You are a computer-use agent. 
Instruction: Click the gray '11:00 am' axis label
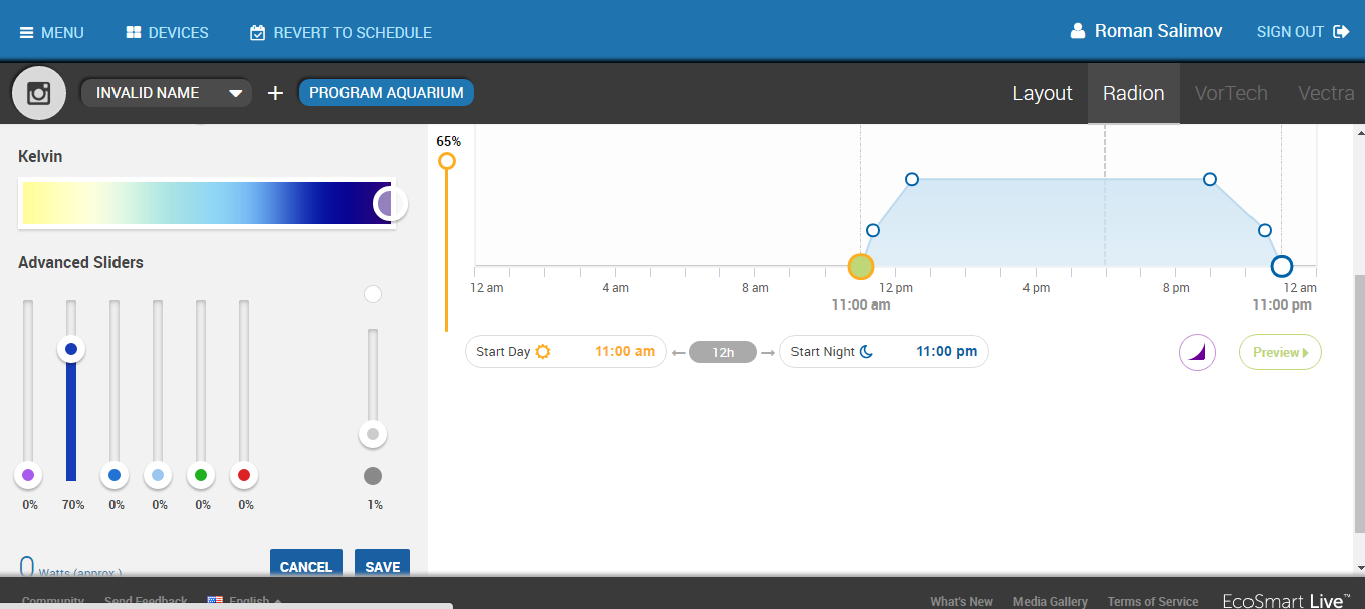(x=861, y=305)
